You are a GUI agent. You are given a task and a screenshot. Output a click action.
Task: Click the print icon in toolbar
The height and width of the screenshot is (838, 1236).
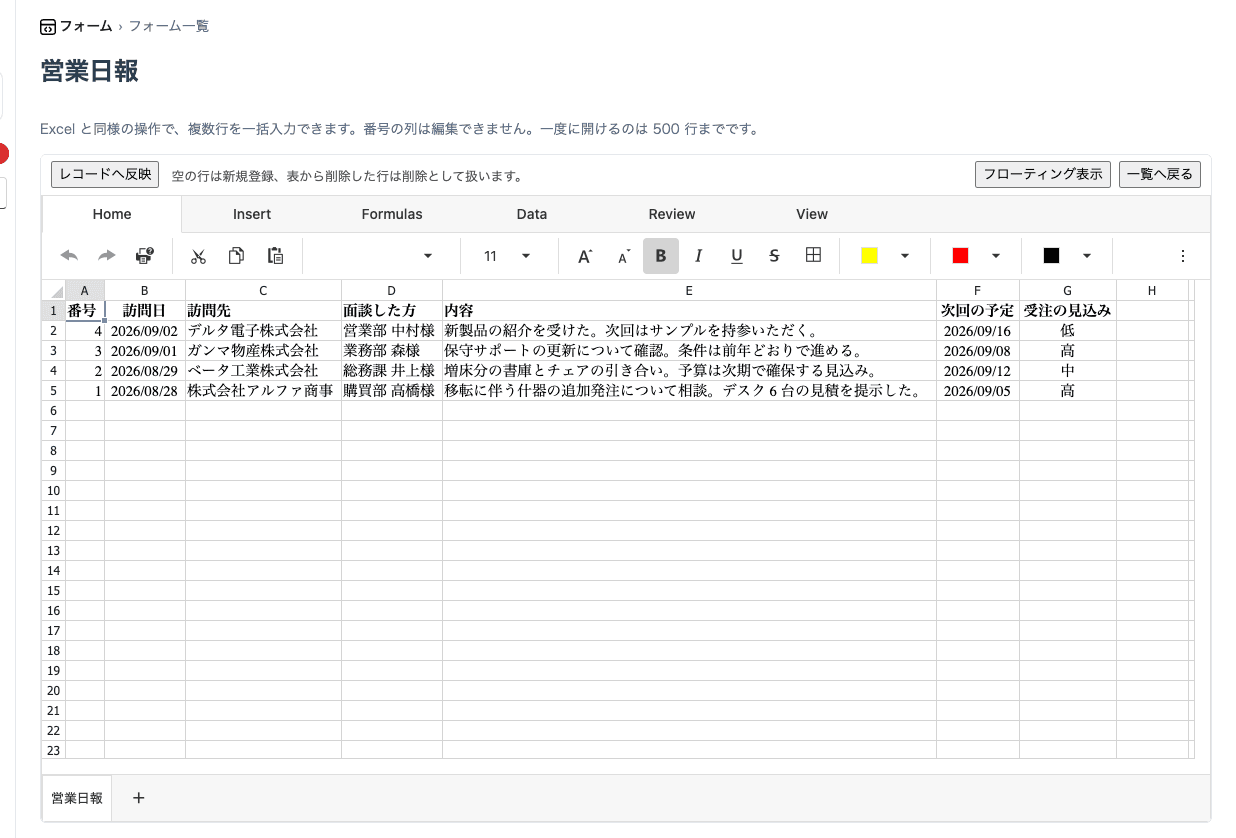click(145, 256)
